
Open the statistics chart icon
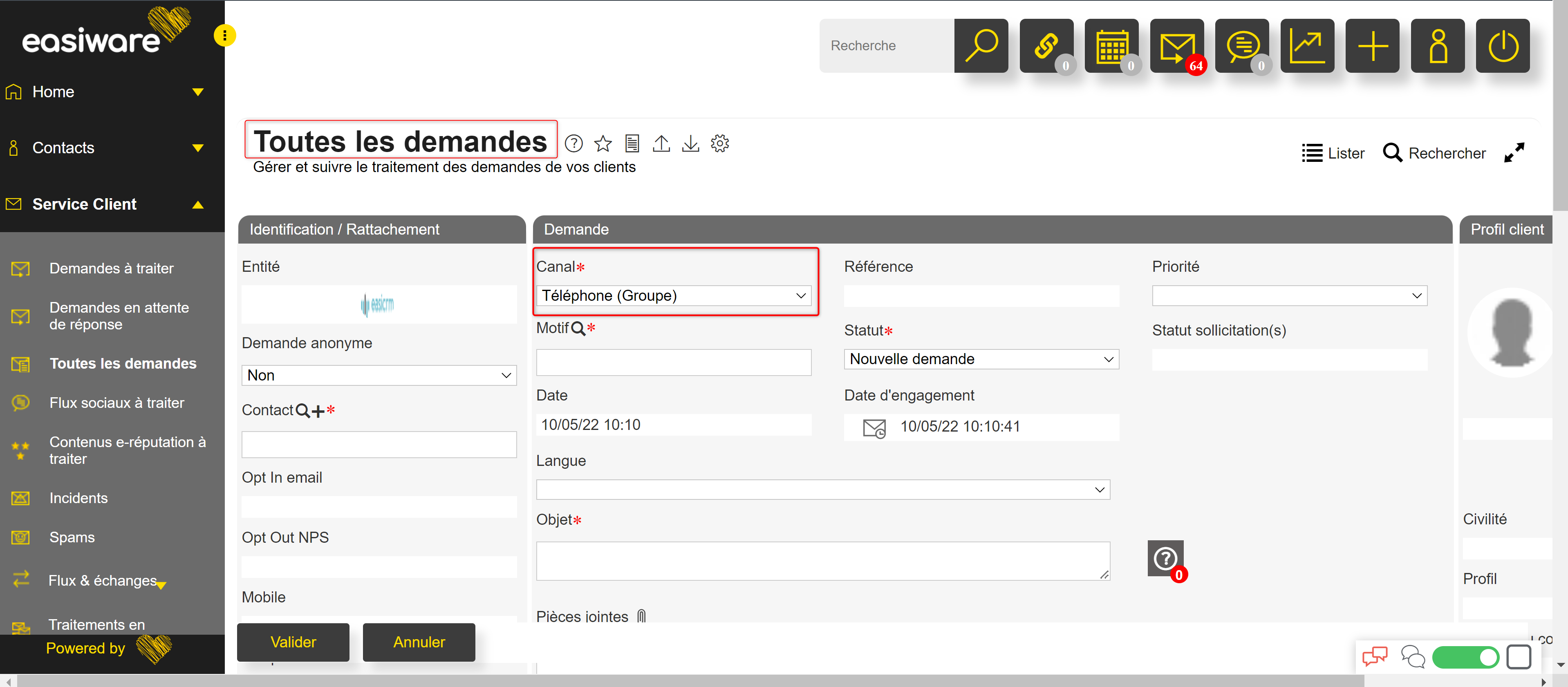1307,46
